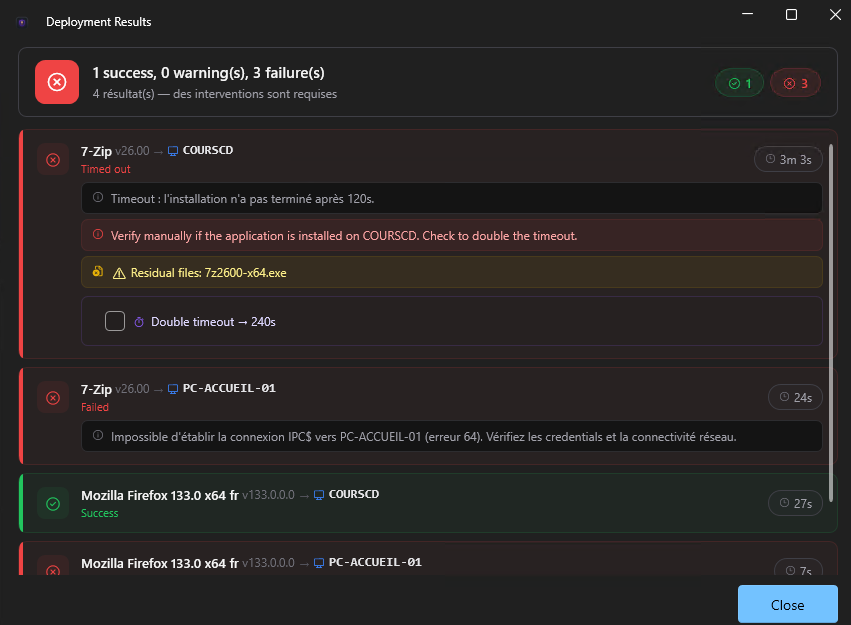Click the 27s duration badge
Image resolution: width=851 pixels, height=625 pixels.
(x=794, y=503)
